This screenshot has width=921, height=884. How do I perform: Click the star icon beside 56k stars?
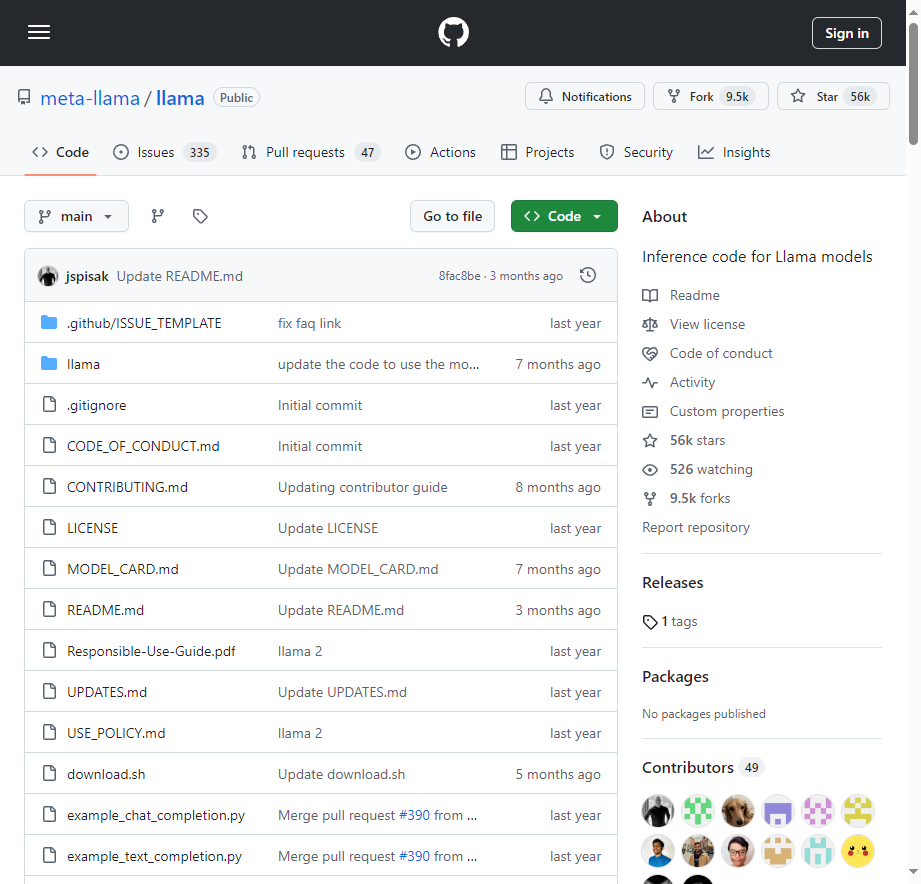(650, 441)
